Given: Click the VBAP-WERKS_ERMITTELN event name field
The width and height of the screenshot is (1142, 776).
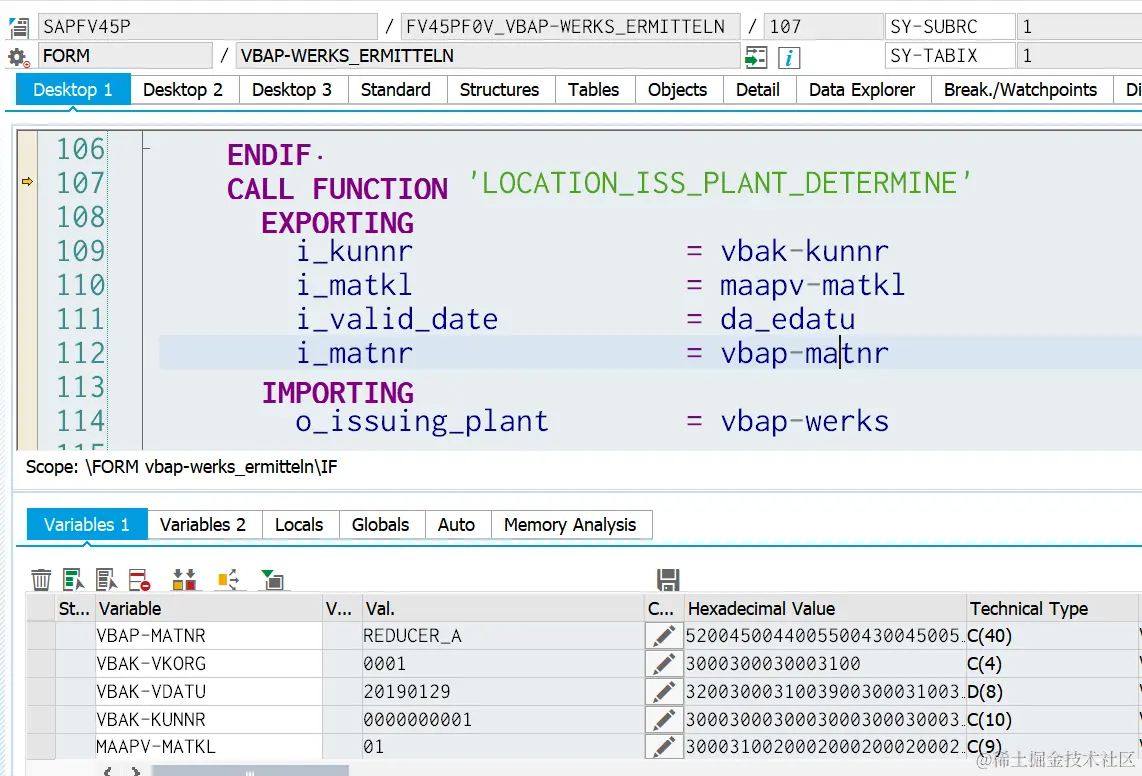Looking at the screenshot, I should 488,56.
